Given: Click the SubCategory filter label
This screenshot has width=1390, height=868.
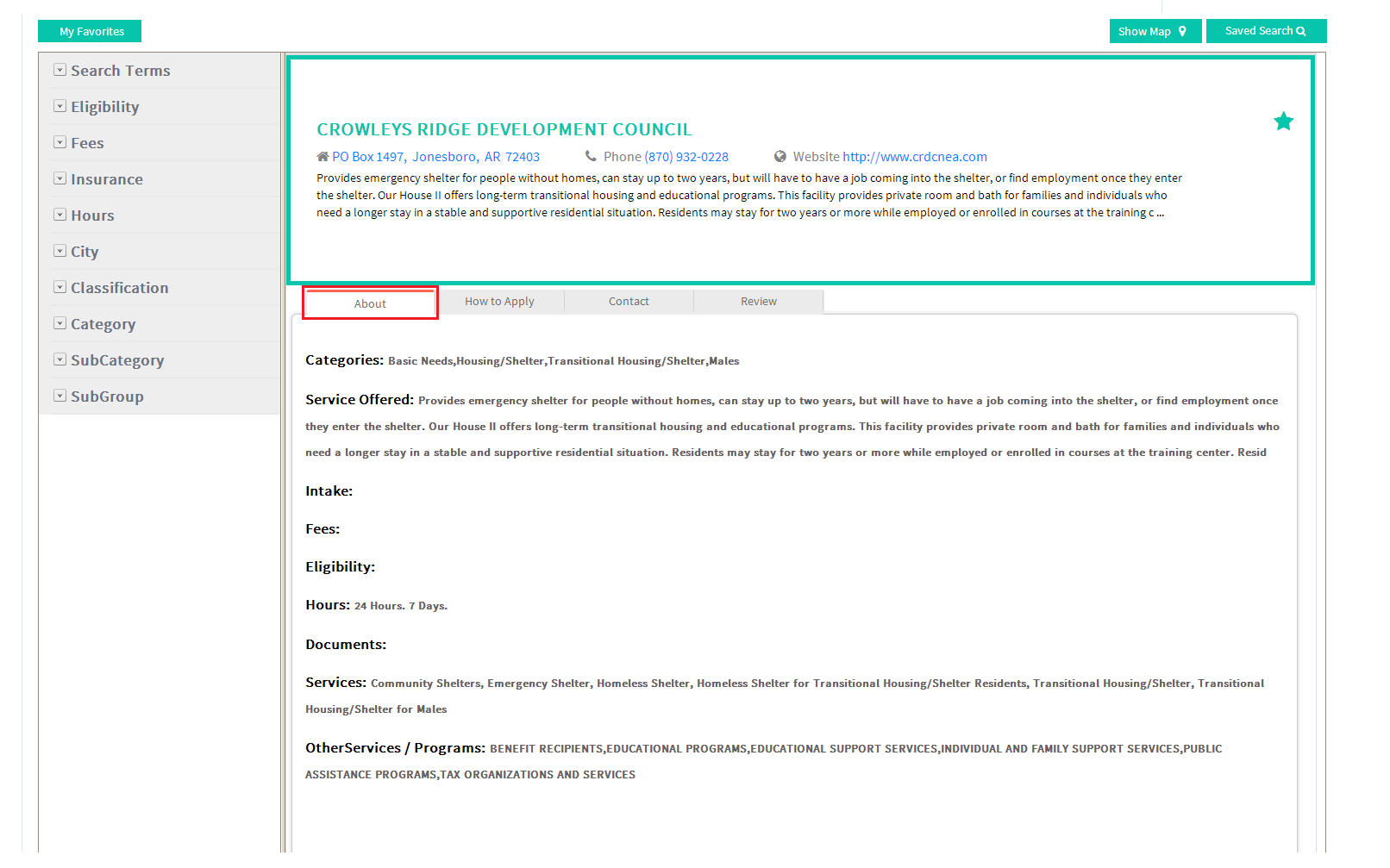Looking at the screenshot, I should point(117,360).
